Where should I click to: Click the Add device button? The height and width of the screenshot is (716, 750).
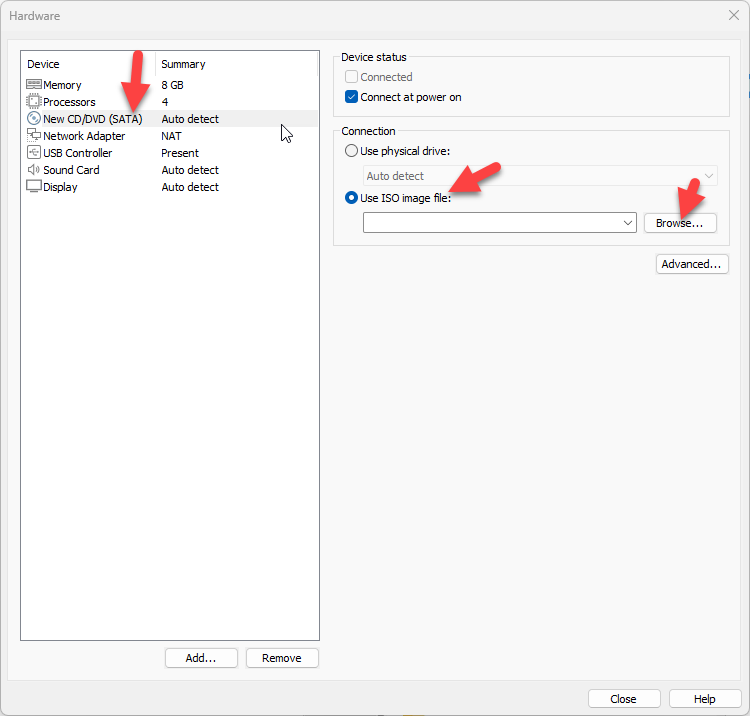[201, 658]
